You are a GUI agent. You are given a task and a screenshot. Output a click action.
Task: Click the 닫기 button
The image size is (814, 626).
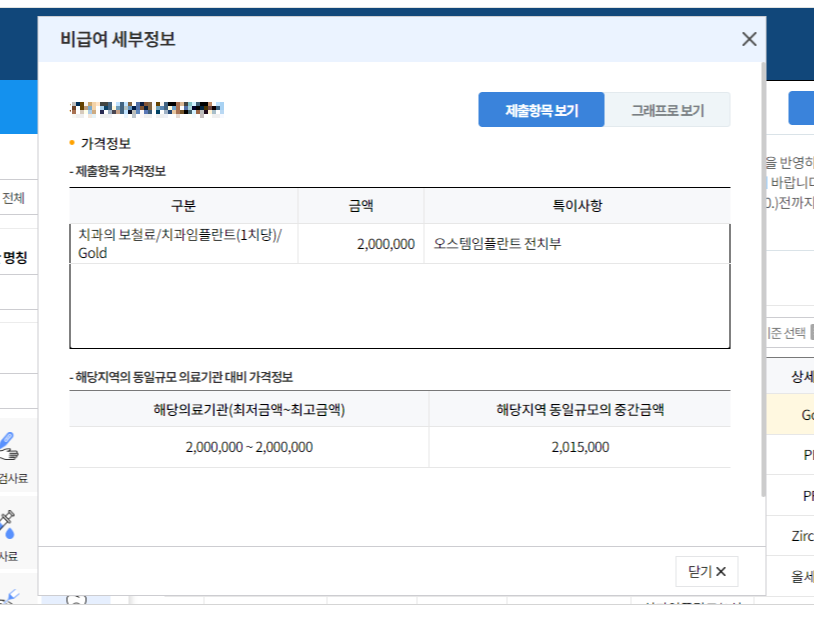point(707,571)
